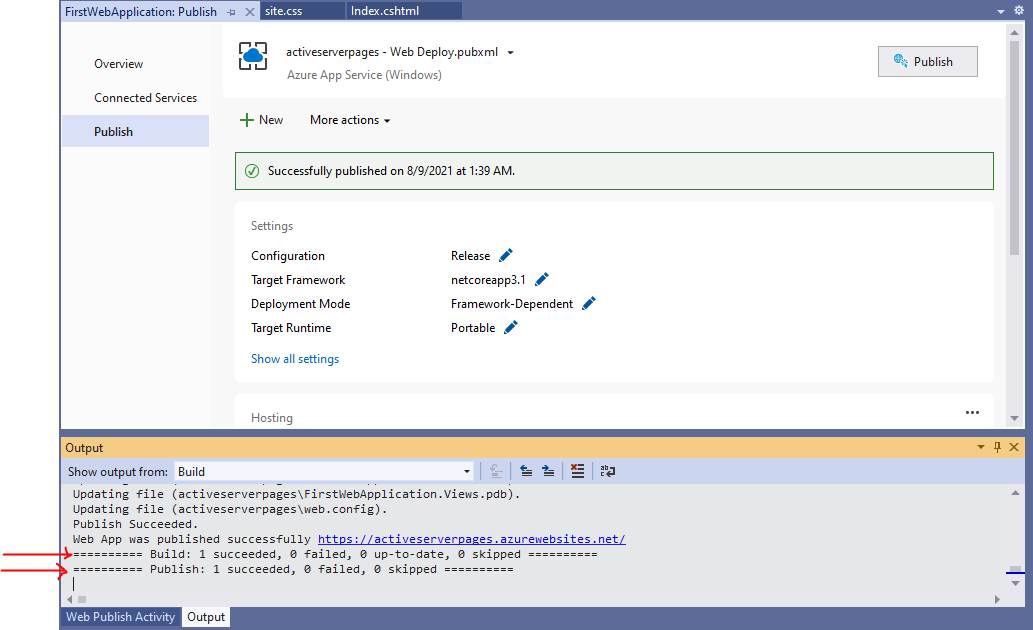Viewport: 1033px width, 630px height.
Task: Switch to the Output bottom tab
Action: (x=206, y=617)
